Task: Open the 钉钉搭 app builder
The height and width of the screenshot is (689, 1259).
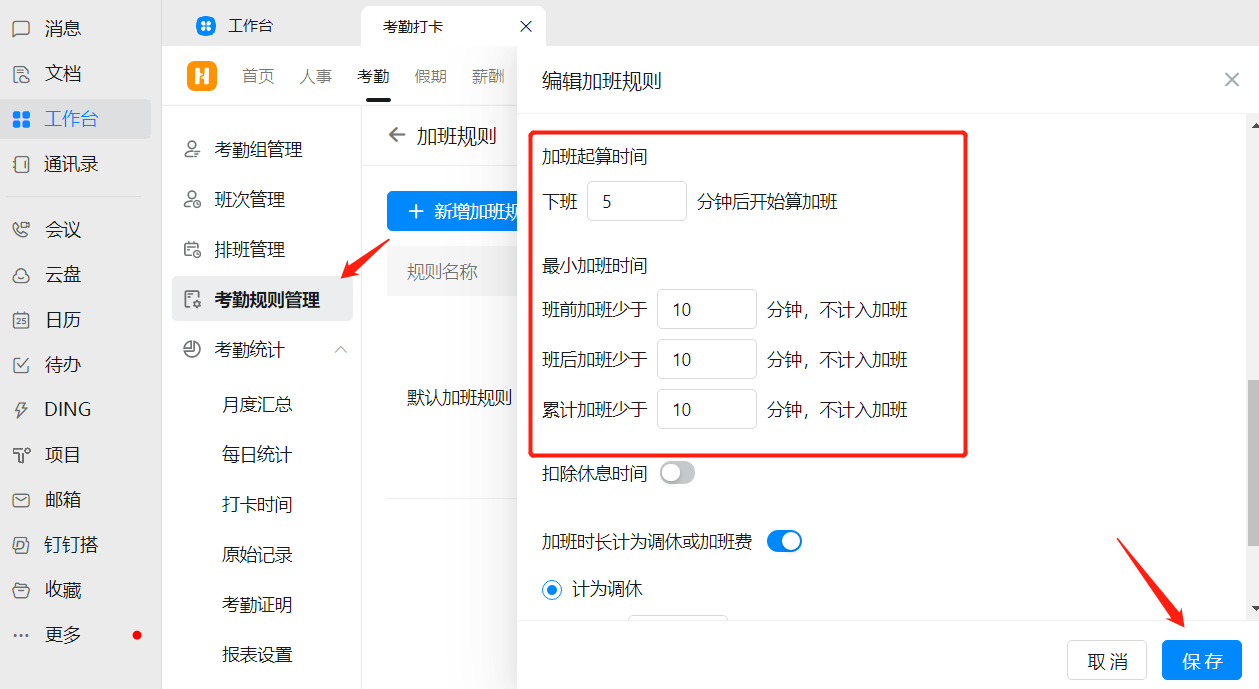Action: point(64,544)
